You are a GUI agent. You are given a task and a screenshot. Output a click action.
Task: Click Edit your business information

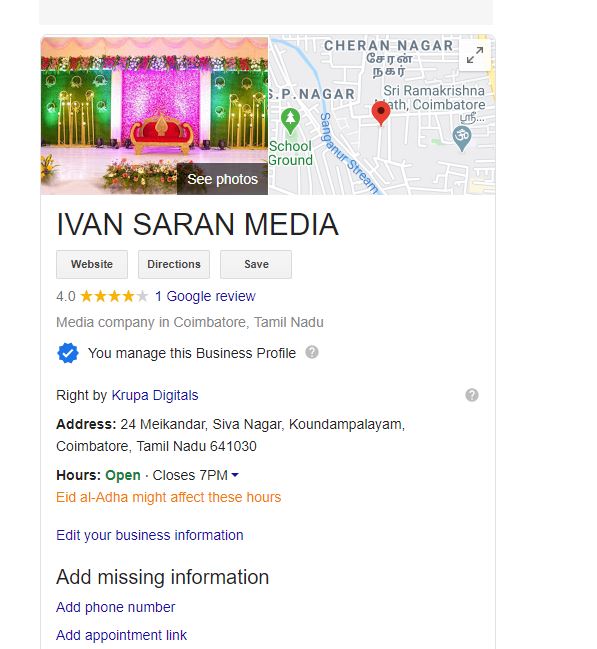150,535
